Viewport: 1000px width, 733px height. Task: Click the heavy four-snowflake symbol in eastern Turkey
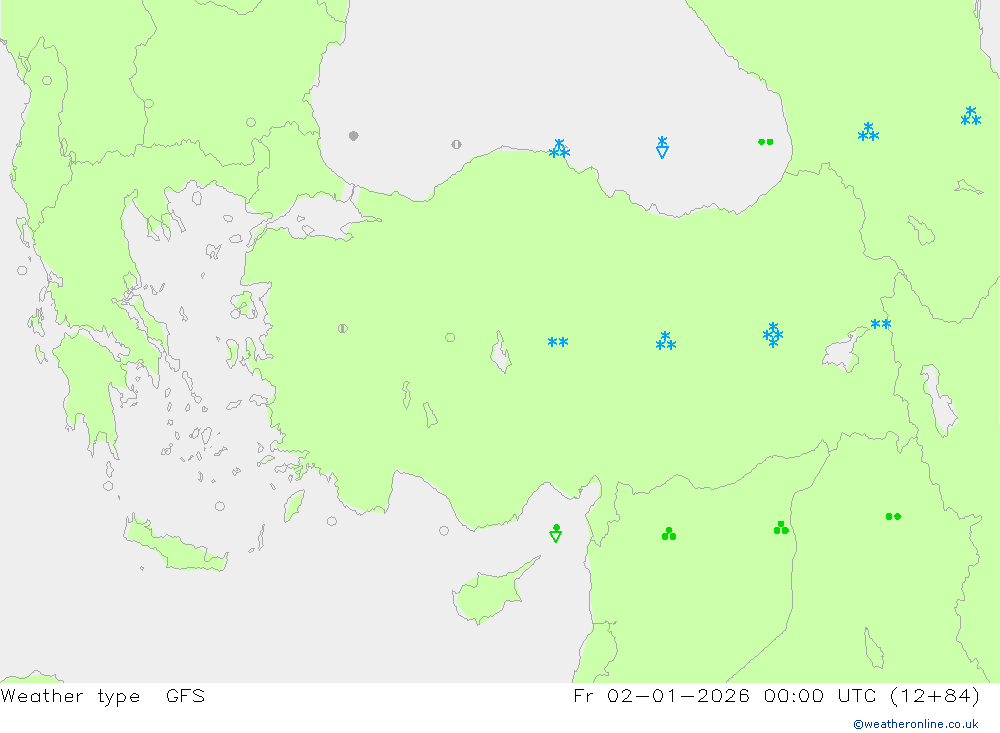tap(773, 335)
